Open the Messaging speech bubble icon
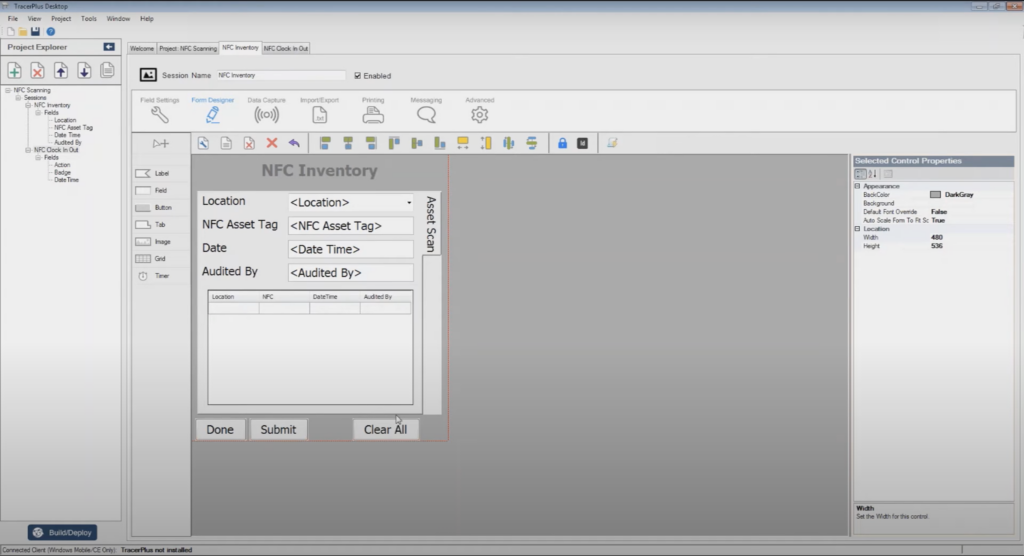This screenshot has width=1024, height=556. click(x=426, y=115)
